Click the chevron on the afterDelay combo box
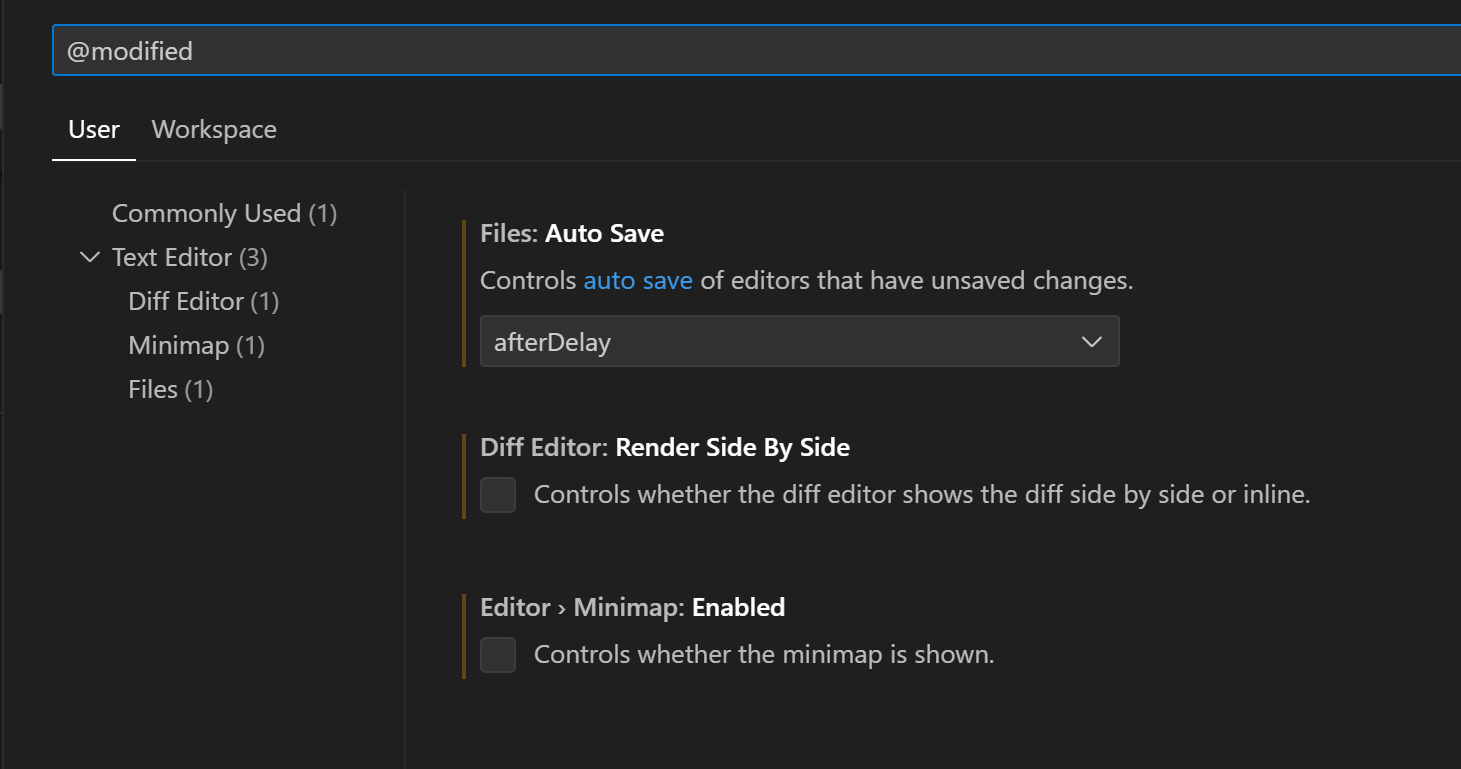Screen dimensions: 1461x769 tap(1091, 341)
